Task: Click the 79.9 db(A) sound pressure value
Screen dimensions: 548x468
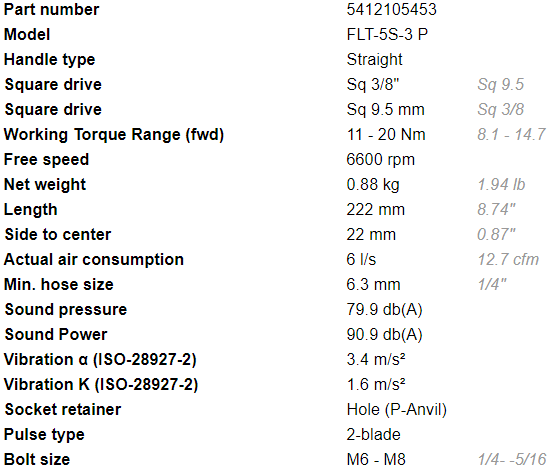Action: click(x=384, y=310)
